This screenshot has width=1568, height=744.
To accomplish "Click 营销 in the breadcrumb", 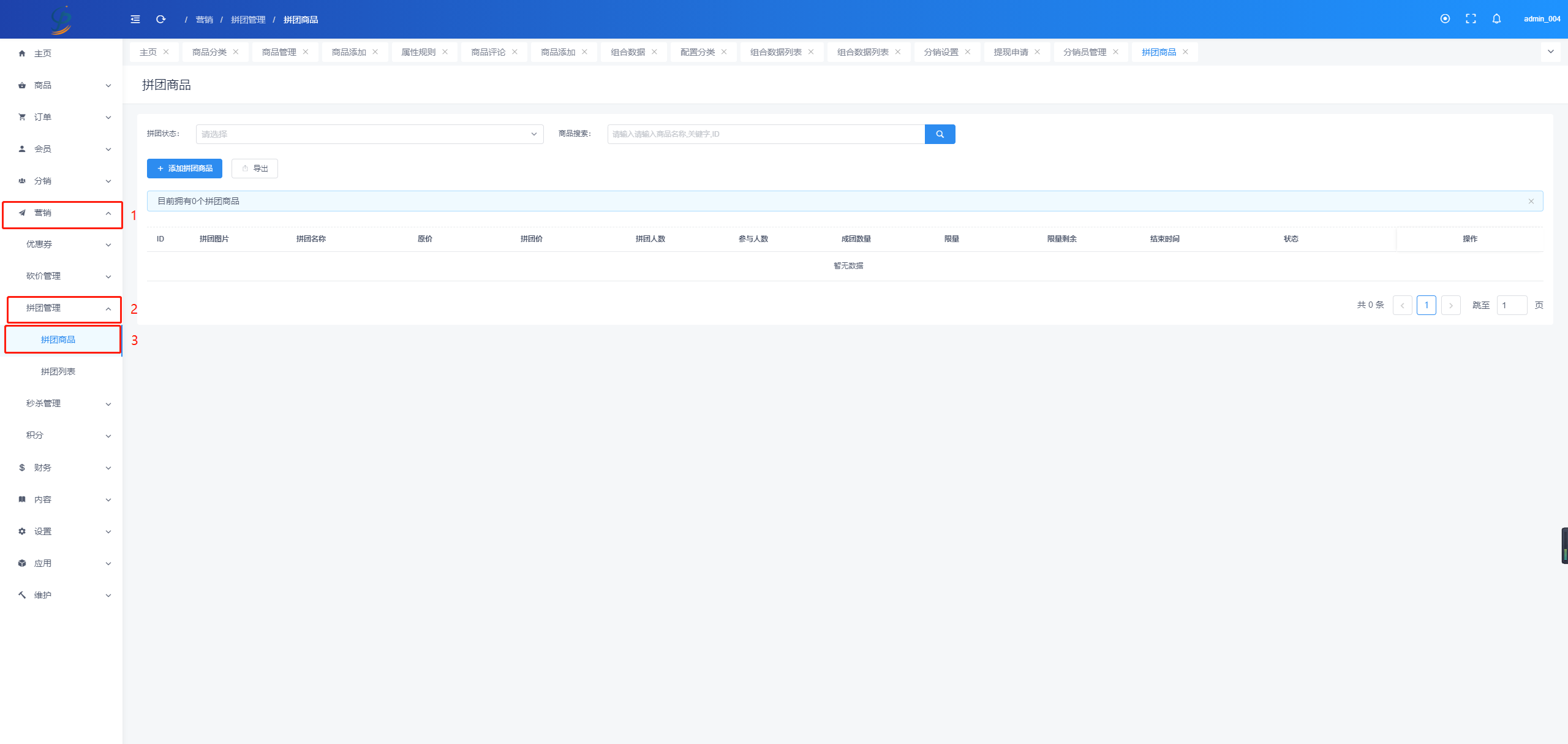I will [204, 20].
